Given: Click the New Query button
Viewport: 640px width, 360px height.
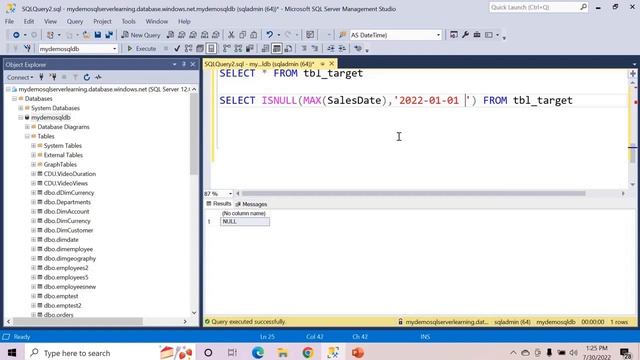Looking at the screenshot, I should point(141,35).
